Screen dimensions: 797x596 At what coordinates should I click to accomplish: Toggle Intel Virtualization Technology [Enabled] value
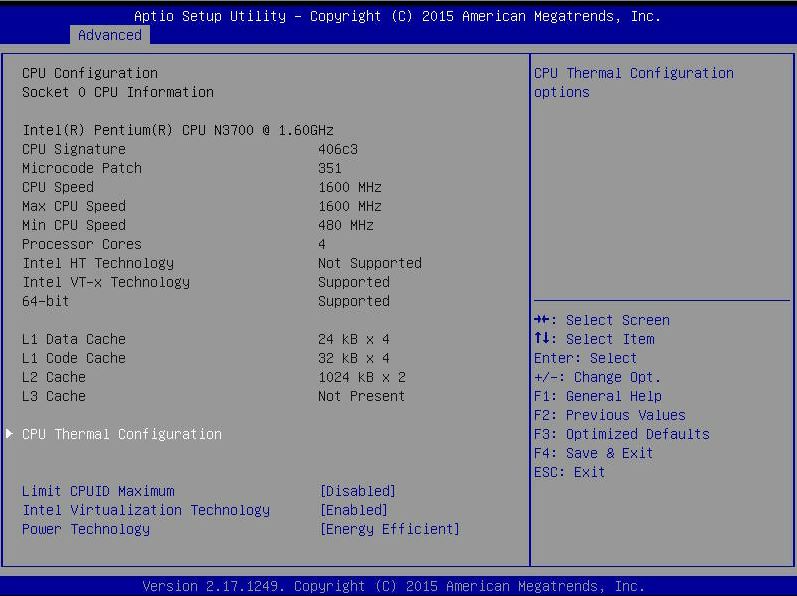[x=353, y=510]
